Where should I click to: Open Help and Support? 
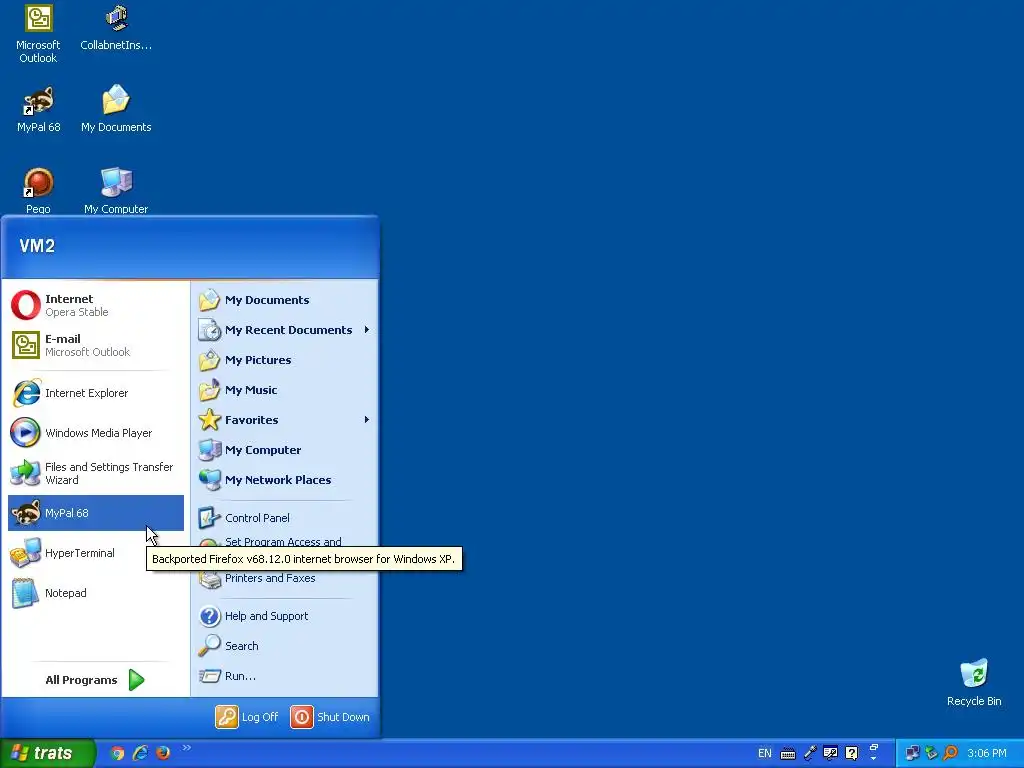click(284, 616)
